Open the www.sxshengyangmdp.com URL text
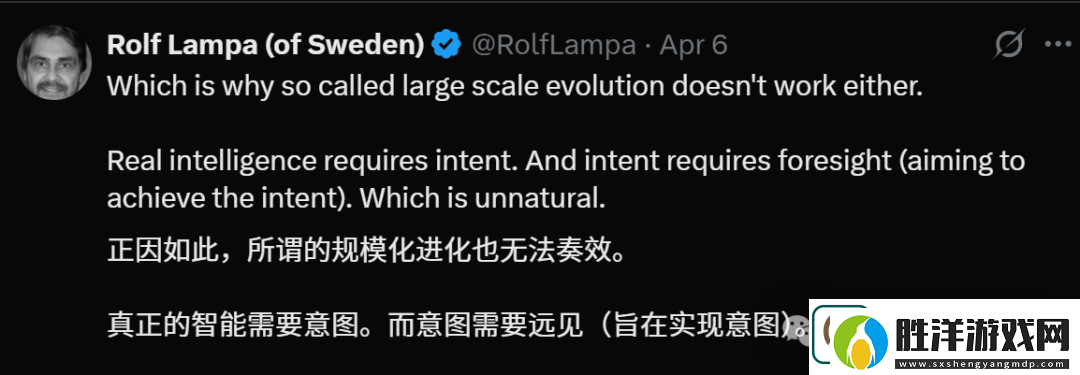The width and height of the screenshot is (1080, 375). [982, 365]
